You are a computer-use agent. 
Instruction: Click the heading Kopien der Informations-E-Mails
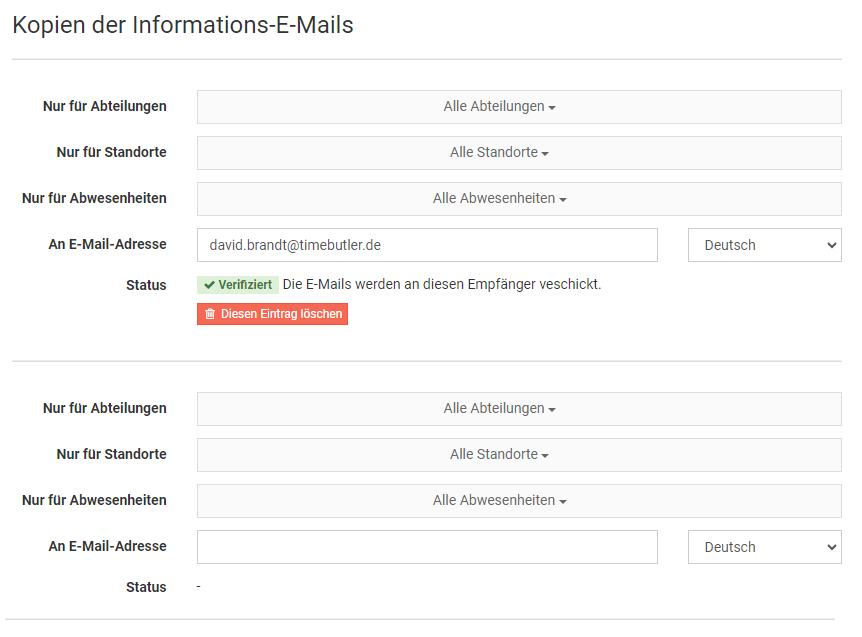183,26
